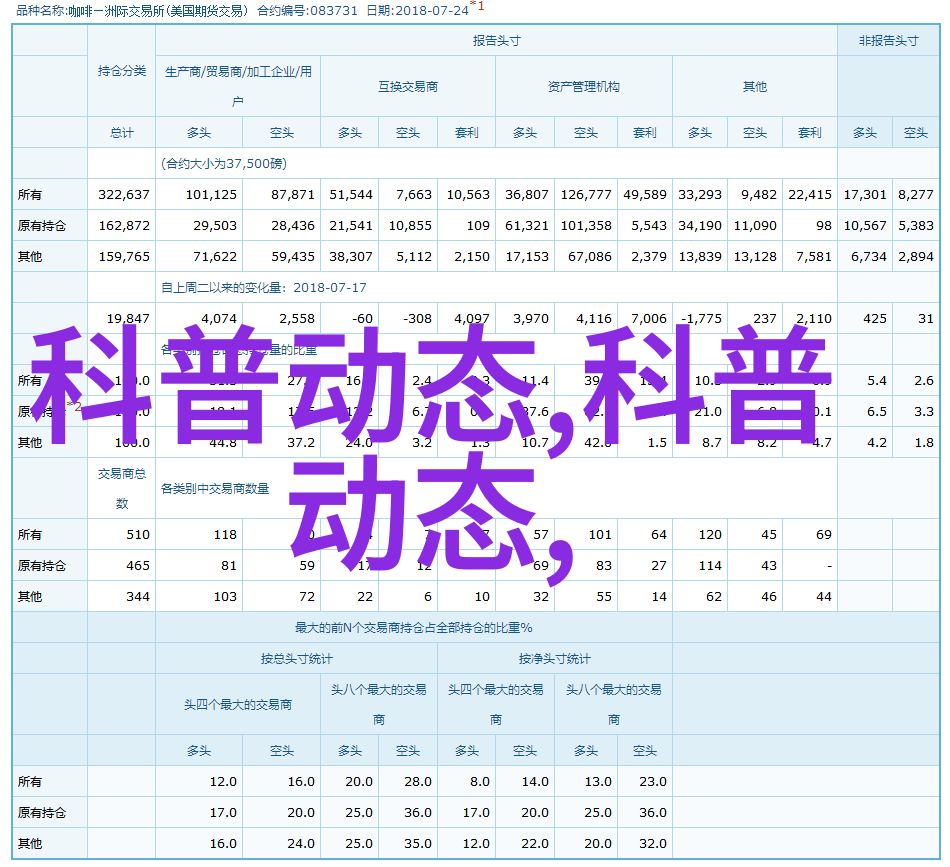Click the change value 425
Viewport: 950px width, 867px height.
point(875,318)
